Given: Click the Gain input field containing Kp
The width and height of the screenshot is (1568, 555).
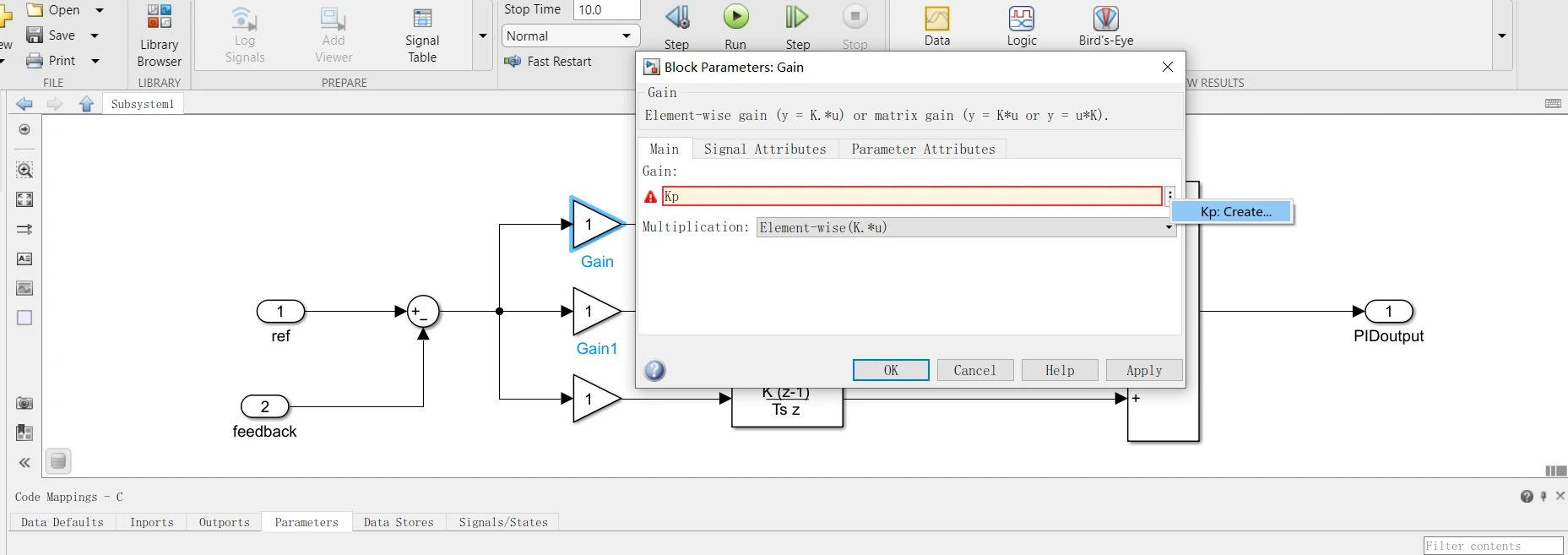Looking at the screenshot, I should [912, 196].
